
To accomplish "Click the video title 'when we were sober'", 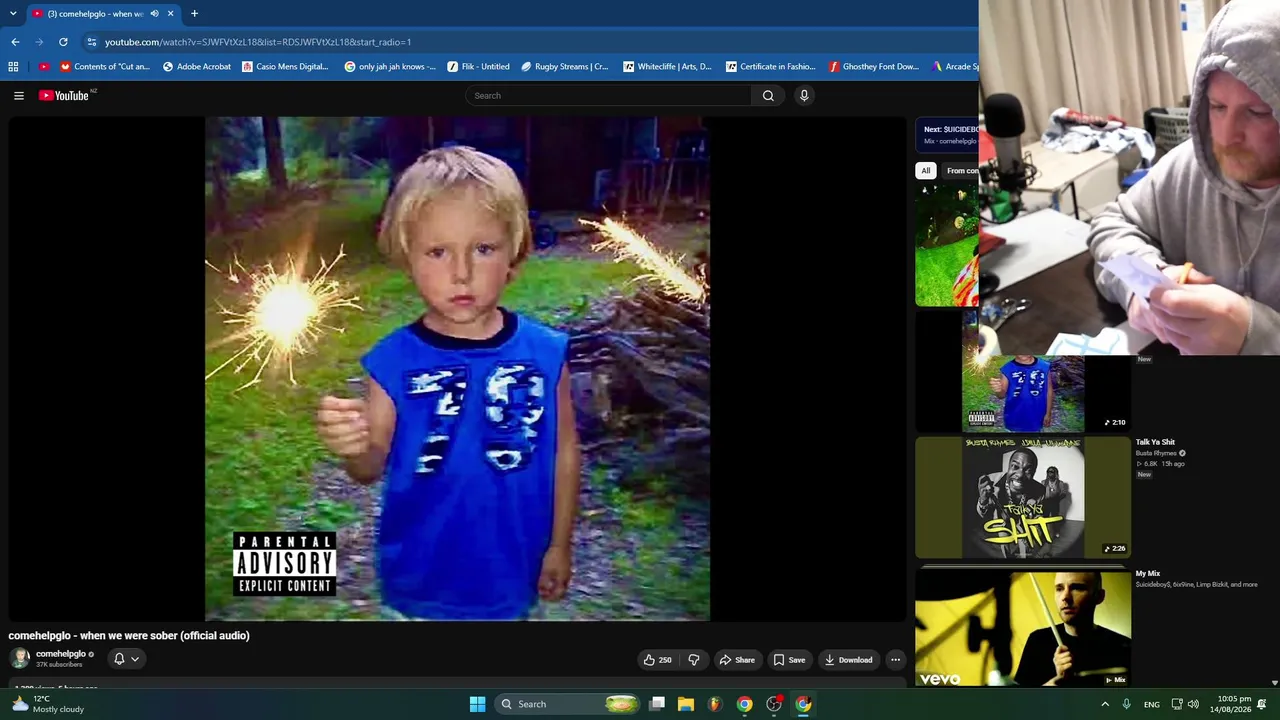I will pyautogui.click(x=129, y=636).
